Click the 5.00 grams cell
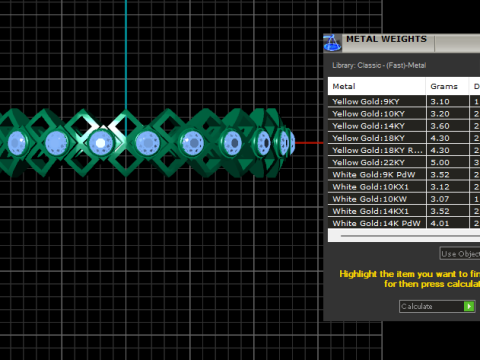This screenshot has height=360, width=480. point(447,162)
